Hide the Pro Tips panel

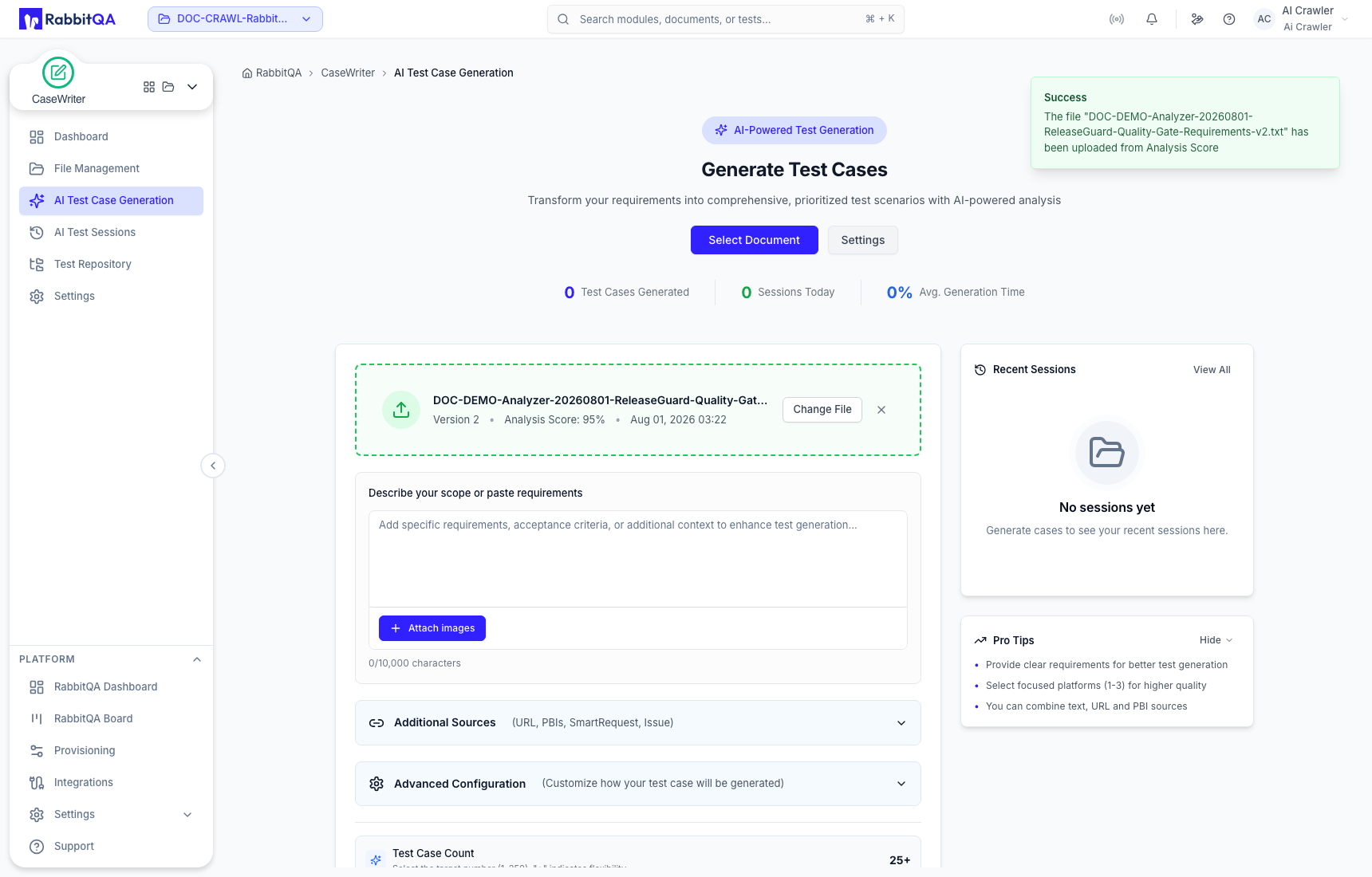pyautogui.click(x=1216, y=640)
